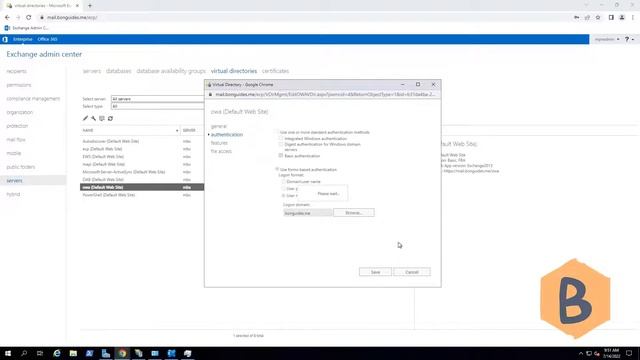This screenshot has width=640, height=360.
Task: Select authentication section in the dialog
Action: 227,134
